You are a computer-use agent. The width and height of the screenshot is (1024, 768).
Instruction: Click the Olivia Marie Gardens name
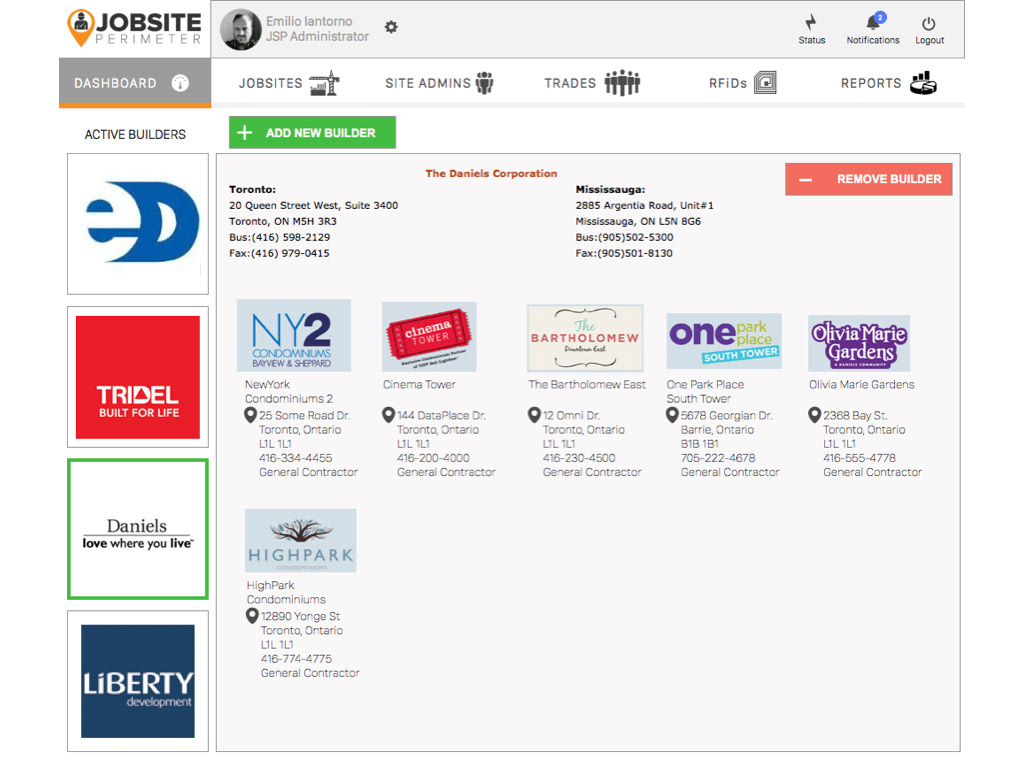click(x=862, y=385)
